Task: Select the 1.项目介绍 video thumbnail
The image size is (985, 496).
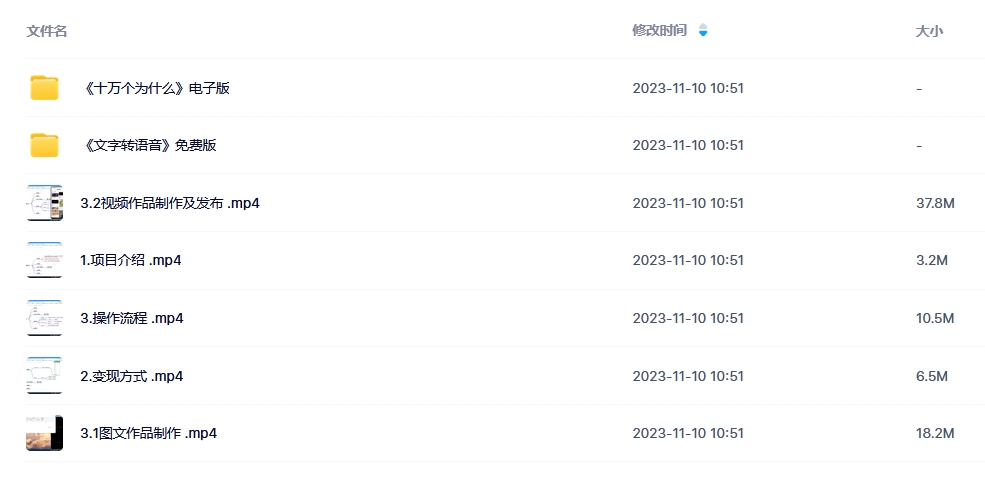Action: tap(45, 260)
